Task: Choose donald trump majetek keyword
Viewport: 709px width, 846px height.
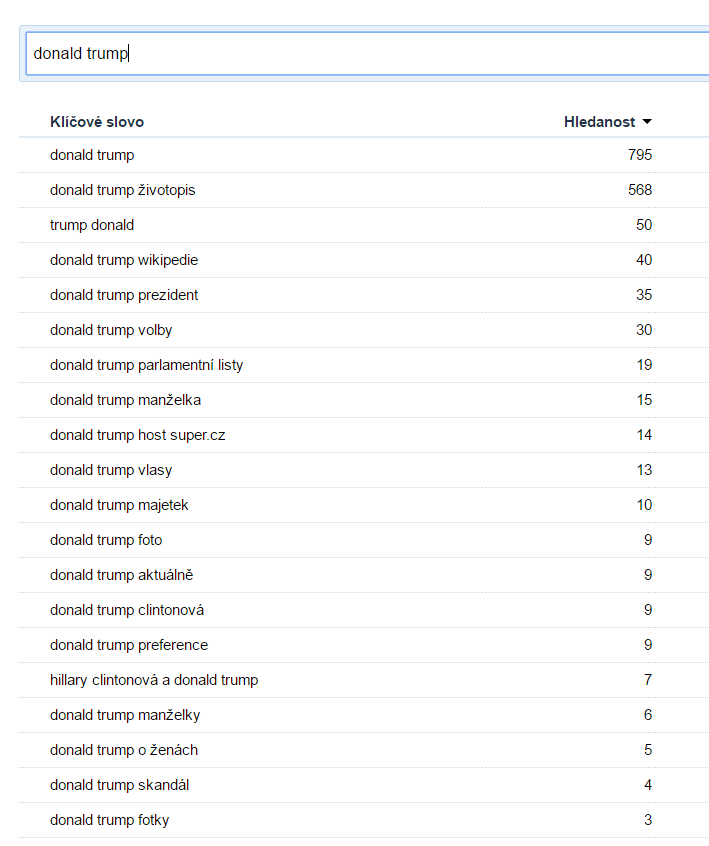Action: click(x=119, y=505)
